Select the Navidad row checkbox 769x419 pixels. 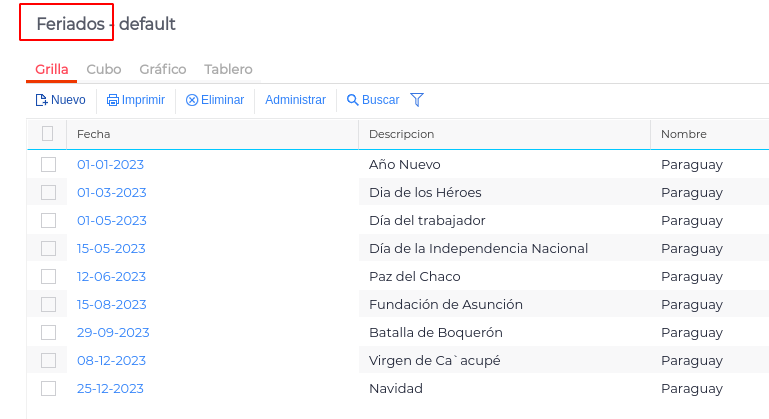48,388
